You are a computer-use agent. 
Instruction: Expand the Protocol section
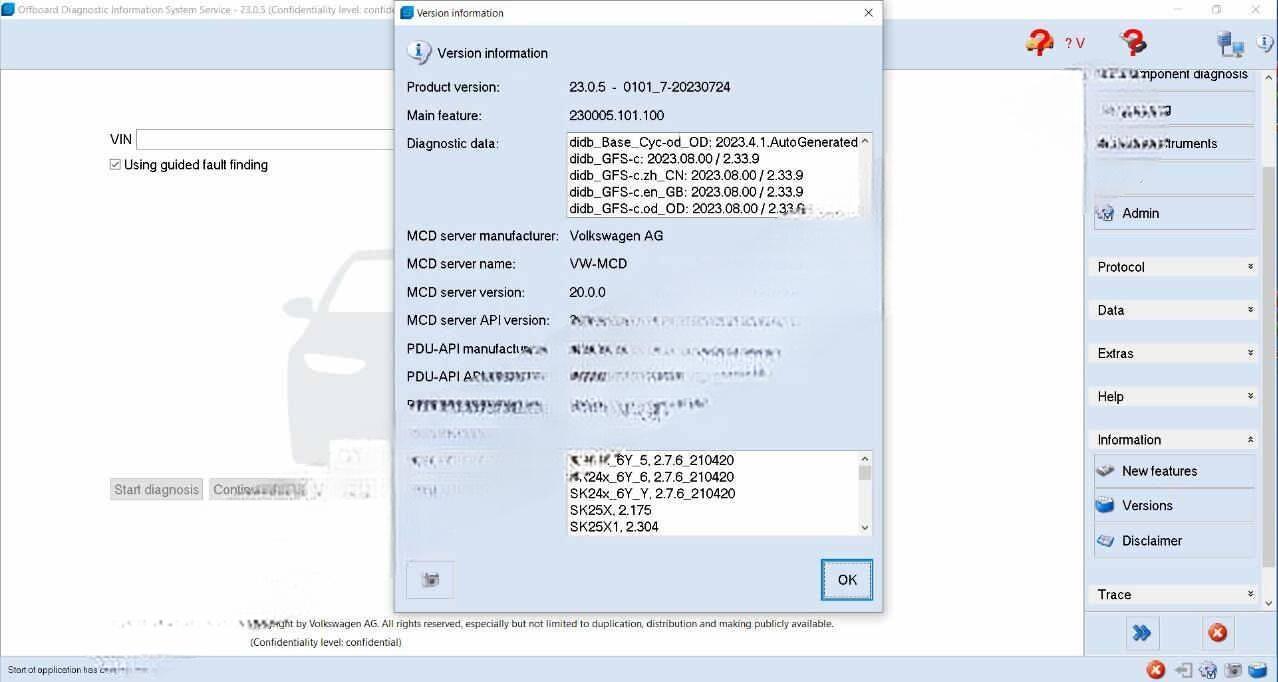(1174, 267)
